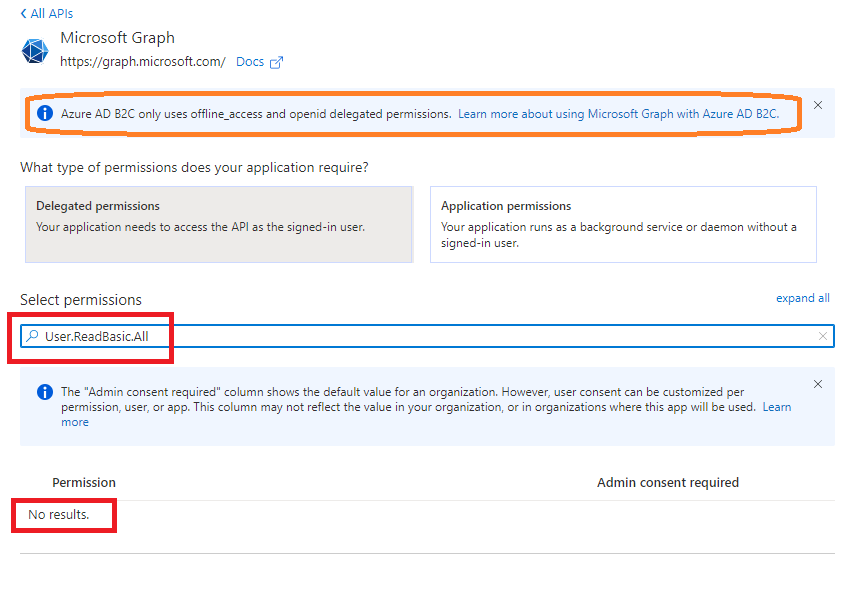This screenshot has height=604, width=864.
Task: Click the Microsoft Graph hexagonal logo icon
Action: pos(34,50)
